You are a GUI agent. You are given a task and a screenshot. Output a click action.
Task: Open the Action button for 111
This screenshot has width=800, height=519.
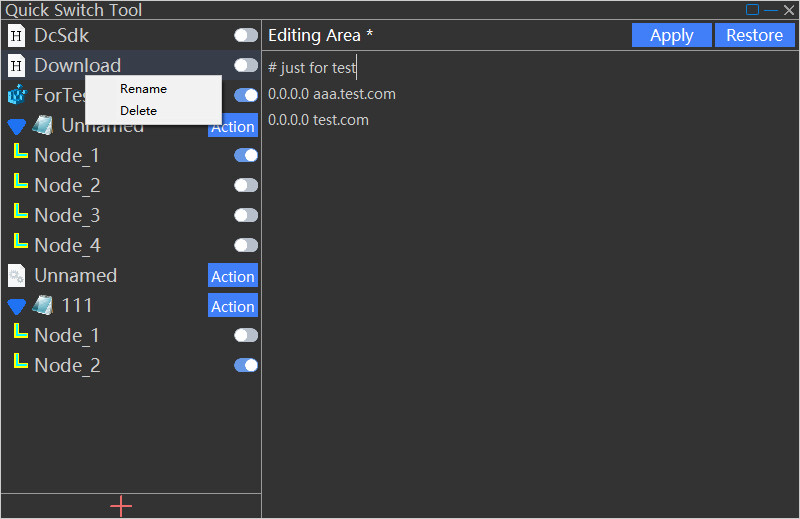[x=232, y=306]
